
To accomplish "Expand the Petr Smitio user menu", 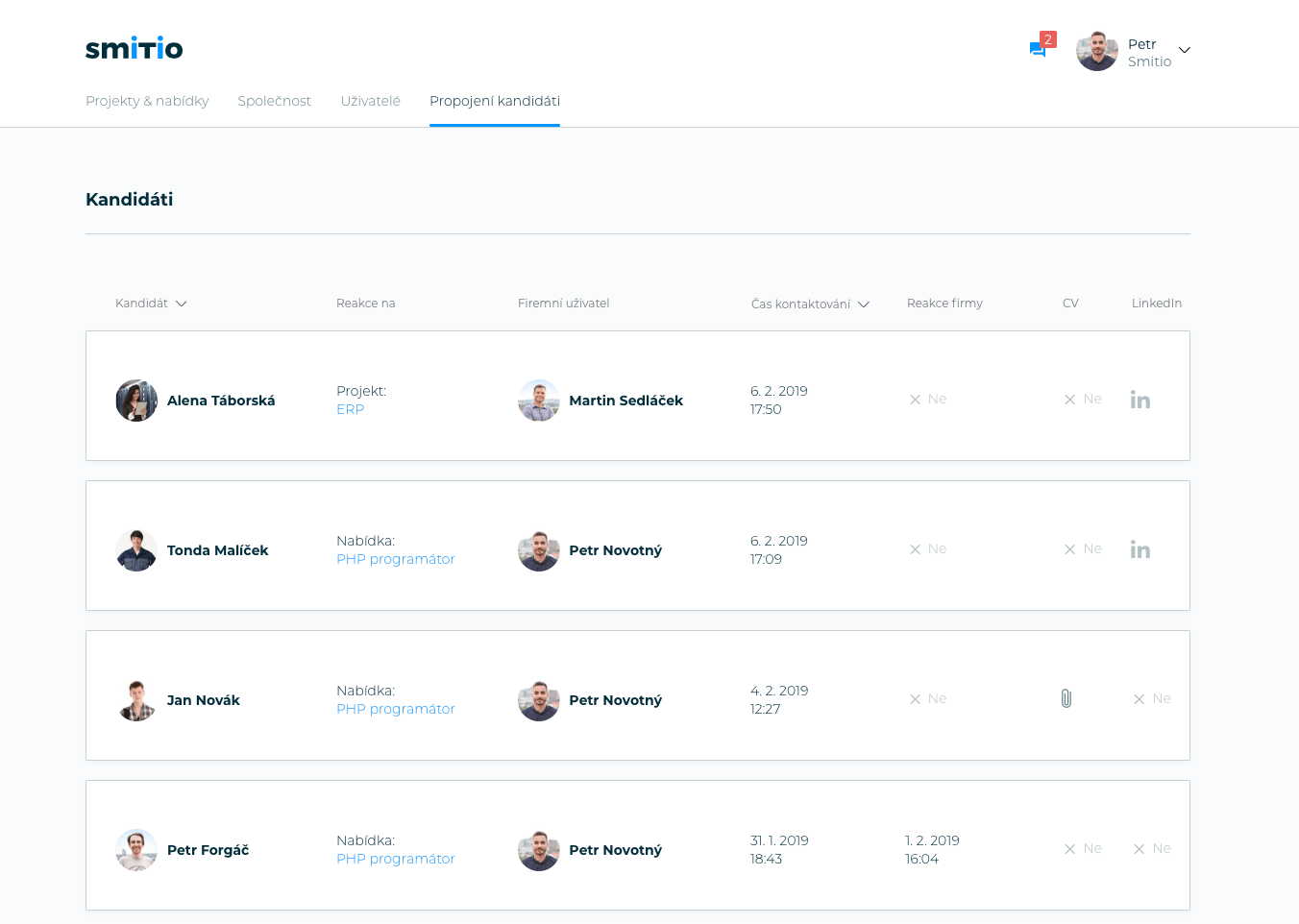I will pos(1184,51).
